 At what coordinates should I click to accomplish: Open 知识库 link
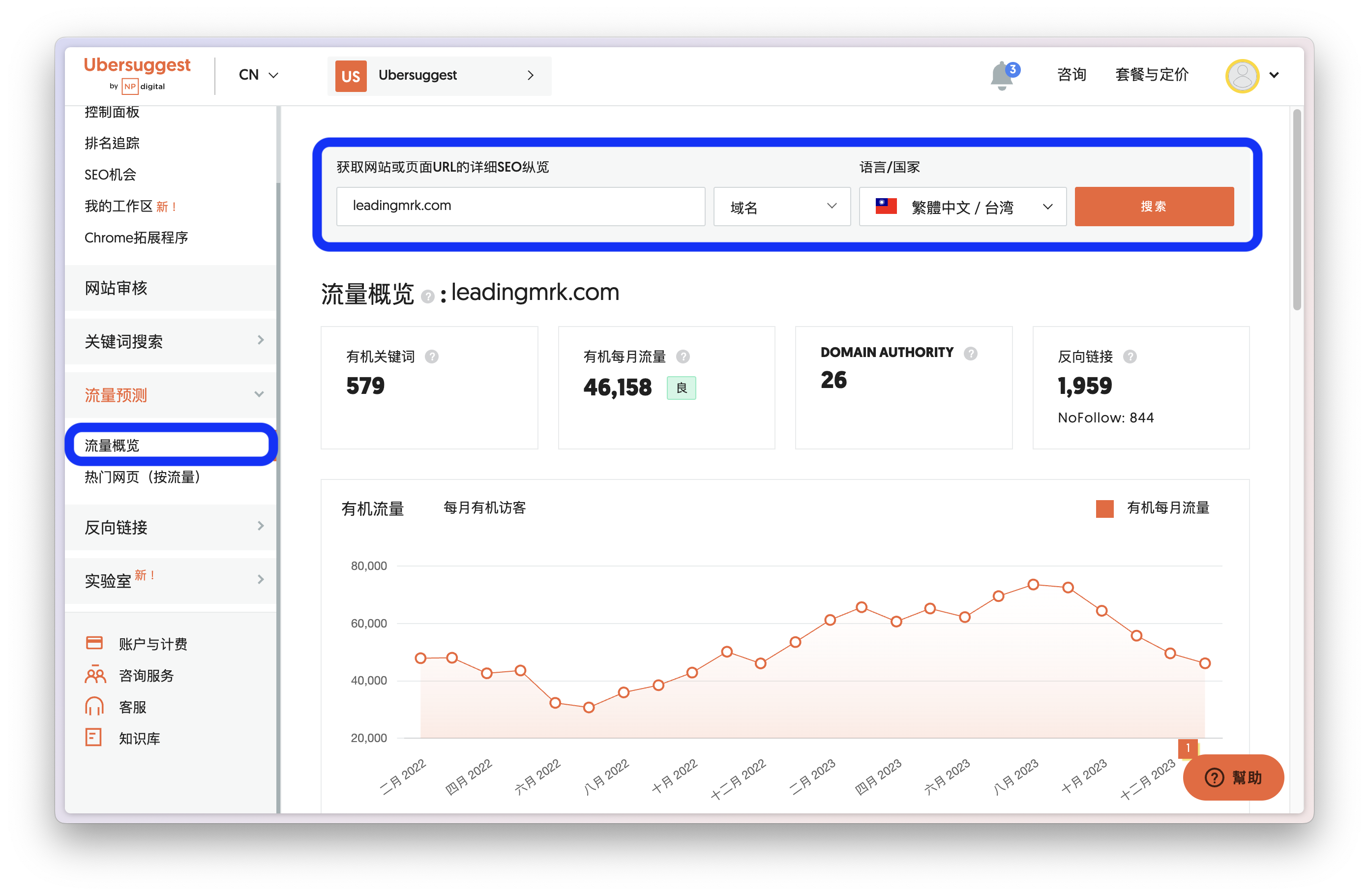[139, 739]
